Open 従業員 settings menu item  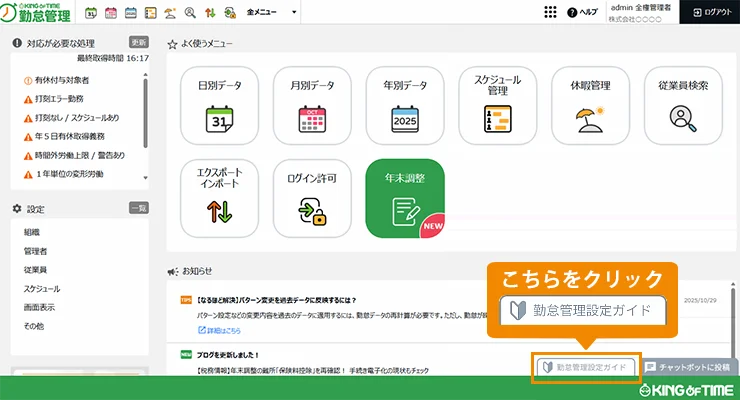pos(35,270)
